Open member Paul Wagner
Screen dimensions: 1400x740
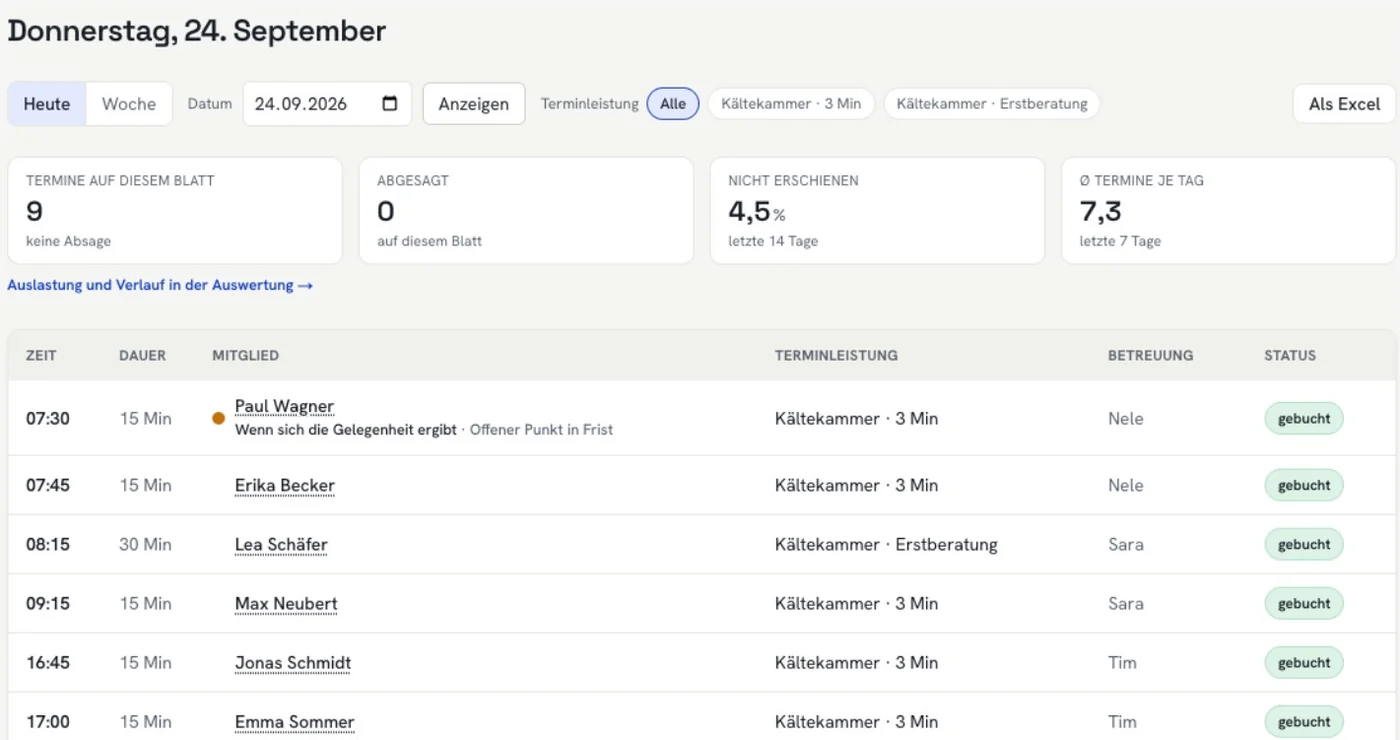(284, 406)
